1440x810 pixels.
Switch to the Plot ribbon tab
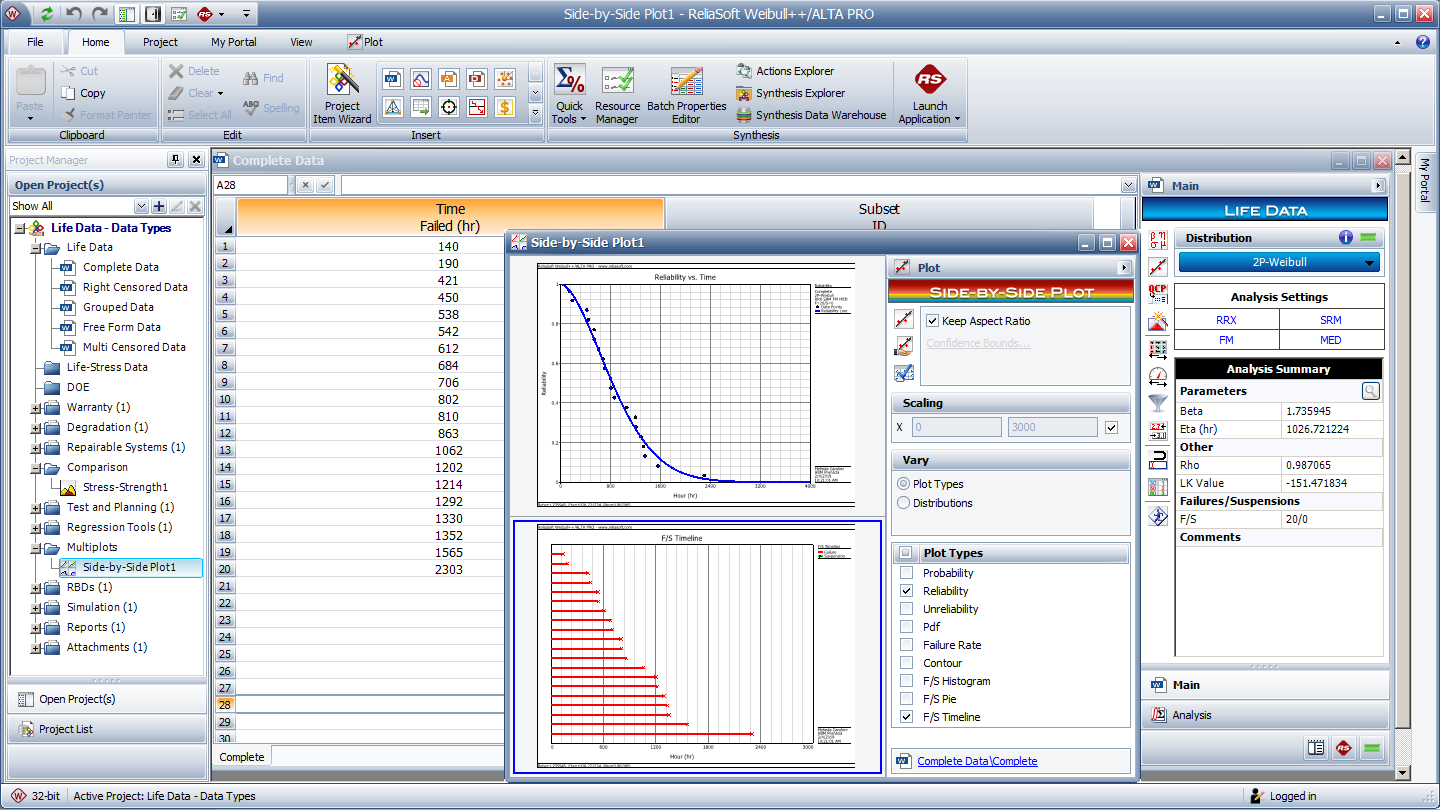coord(365,42)
